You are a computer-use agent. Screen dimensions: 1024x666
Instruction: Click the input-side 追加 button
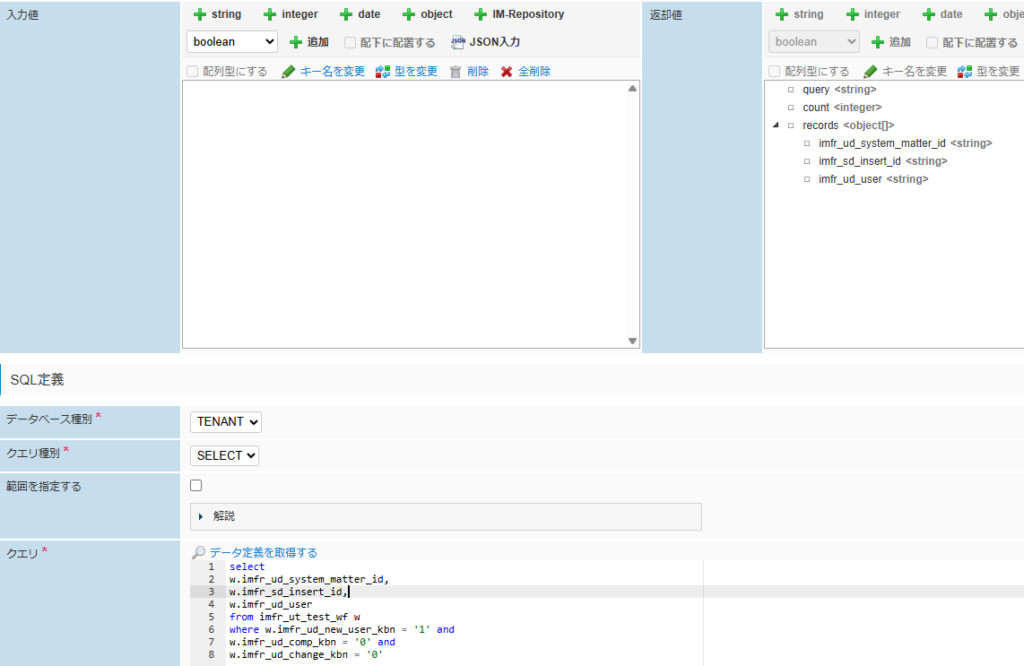click(x=309, y=42)
